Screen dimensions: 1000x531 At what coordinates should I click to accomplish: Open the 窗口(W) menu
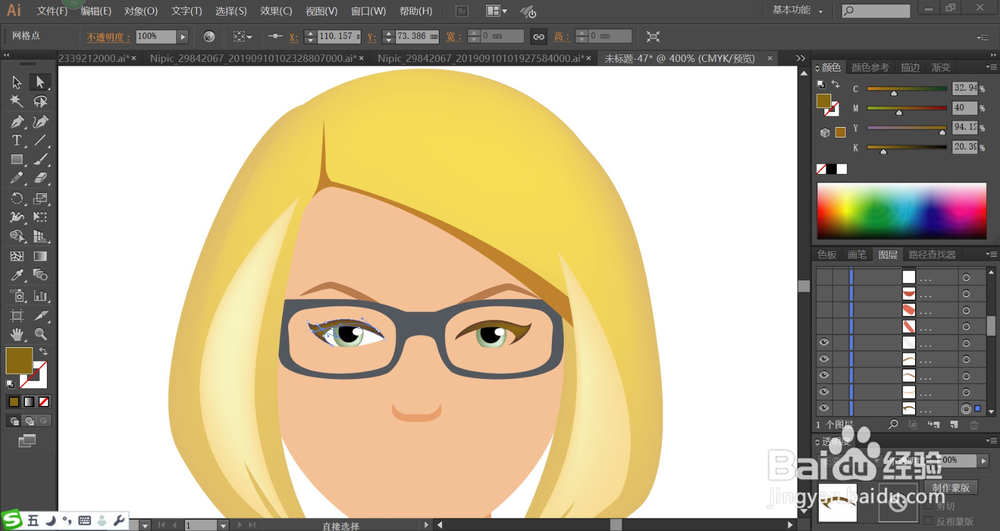click(368, 11)
